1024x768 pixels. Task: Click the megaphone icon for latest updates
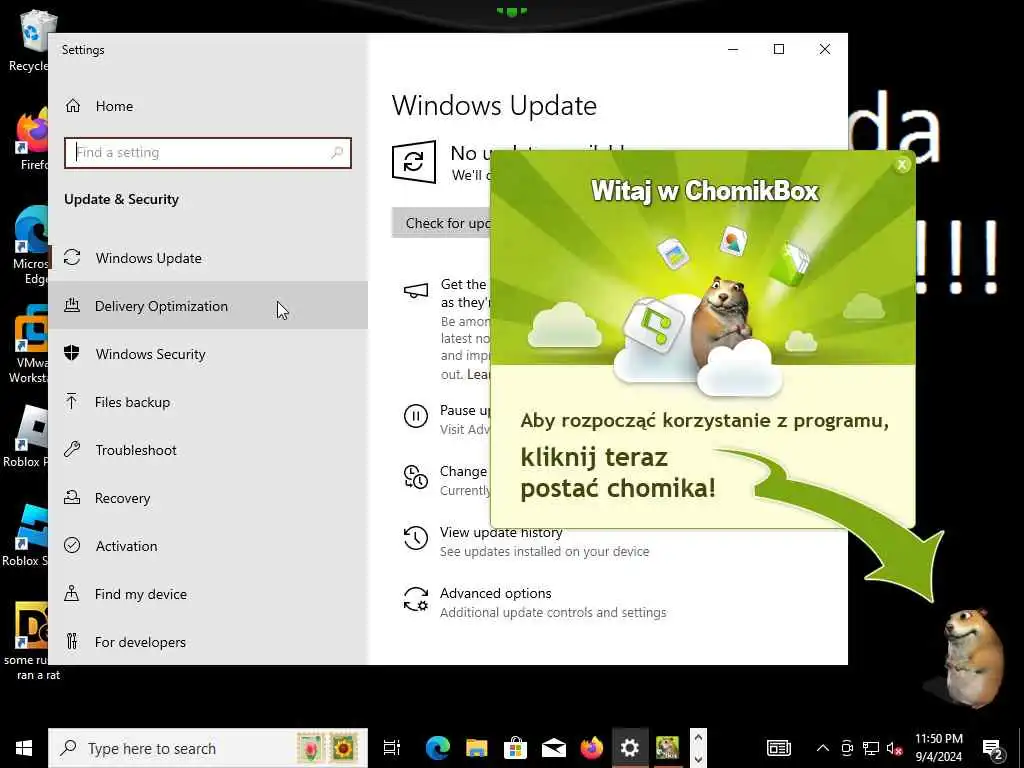(x=416, y=290)
